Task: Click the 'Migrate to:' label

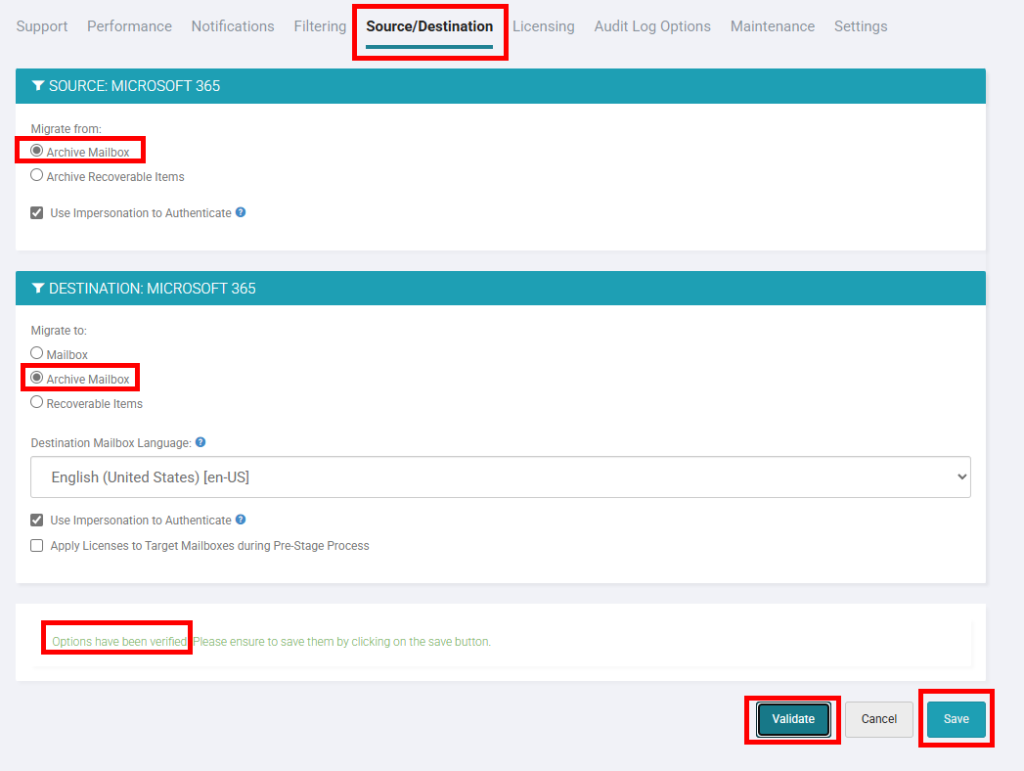Action: coord(59,330)
